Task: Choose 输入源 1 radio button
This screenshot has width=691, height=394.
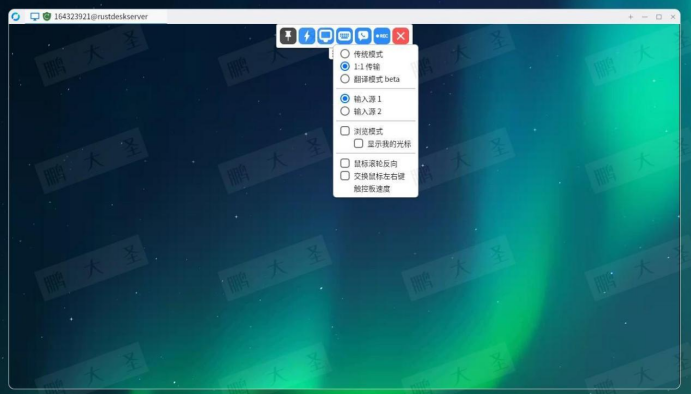Action: [345, 99]
